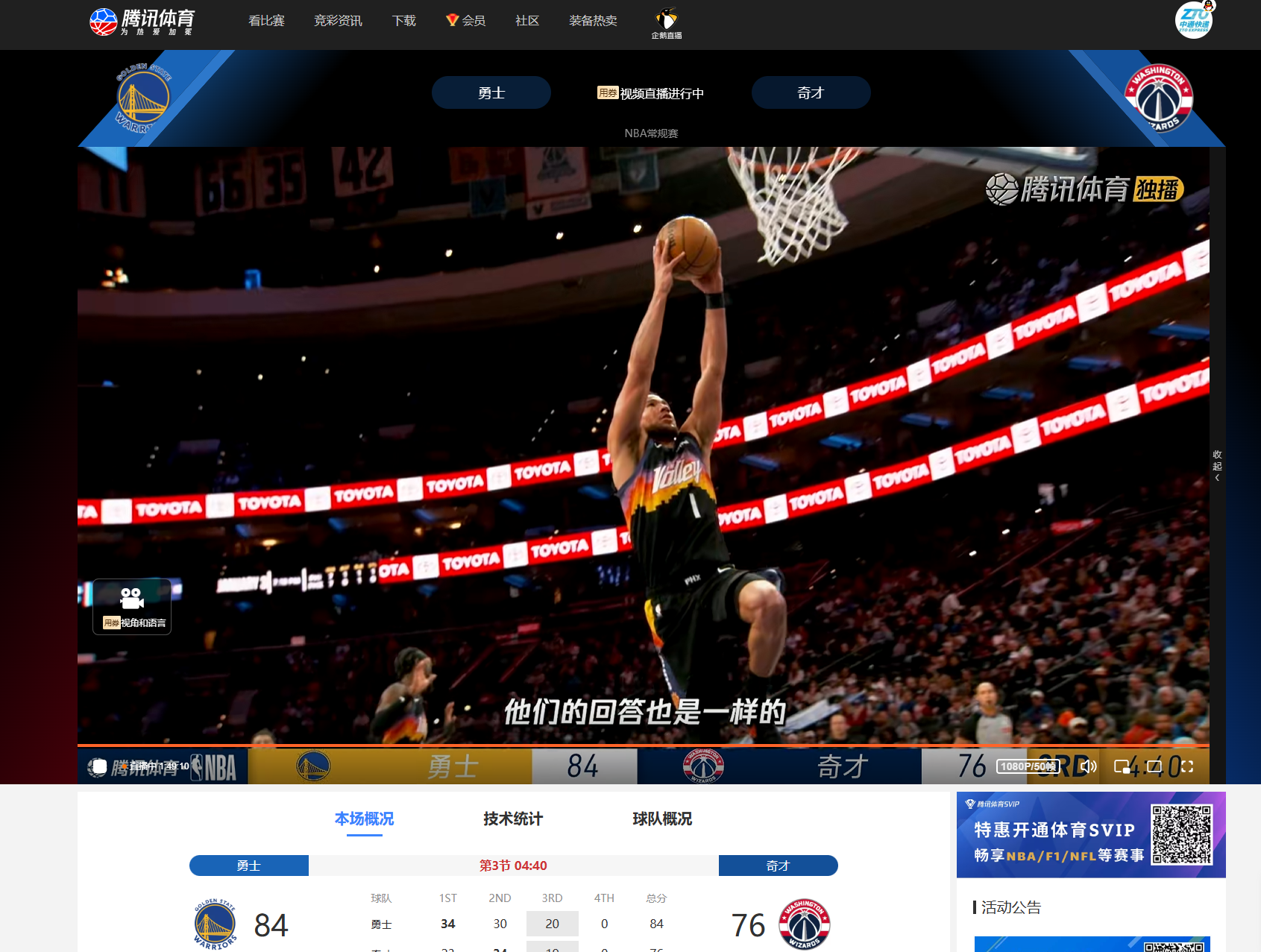Viewport: 1261px width, 952px height.
Task: Click the 勇士 2ND quarter score 30
Action: (x=500, y=924)
